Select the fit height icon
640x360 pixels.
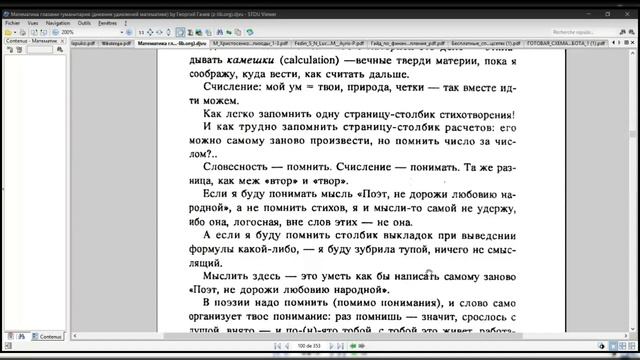click(x=169, y=32)
